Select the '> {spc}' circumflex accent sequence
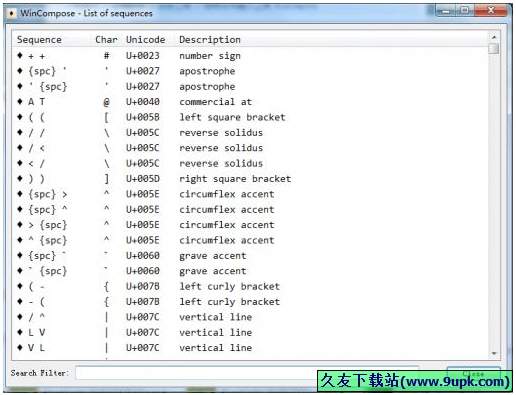Image resolution: width=516 pixels, height=395 pixels. [x=250, y=225]
